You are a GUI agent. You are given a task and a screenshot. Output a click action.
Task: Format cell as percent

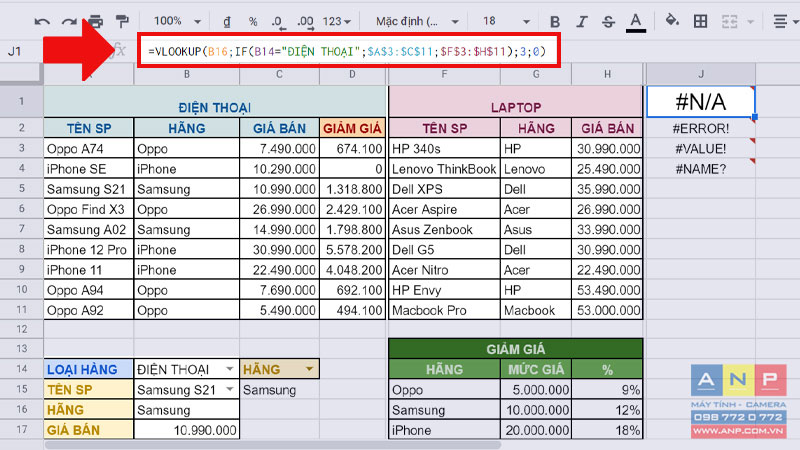(x=253, y=21)
